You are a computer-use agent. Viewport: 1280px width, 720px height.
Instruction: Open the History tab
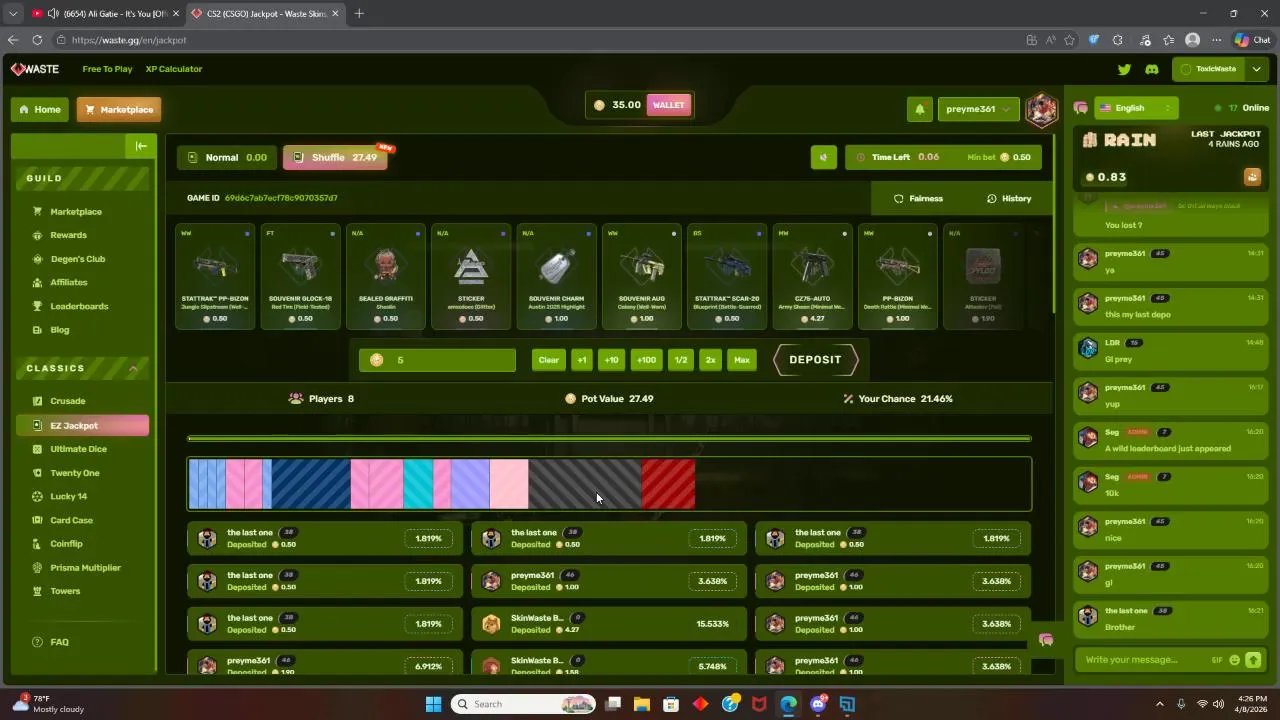click(1008, 199)
